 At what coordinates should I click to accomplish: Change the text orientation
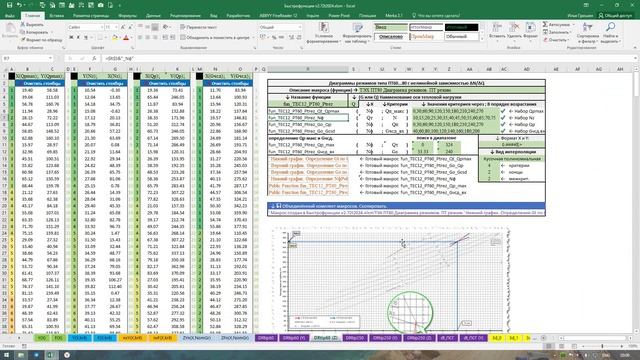[166, 27]
